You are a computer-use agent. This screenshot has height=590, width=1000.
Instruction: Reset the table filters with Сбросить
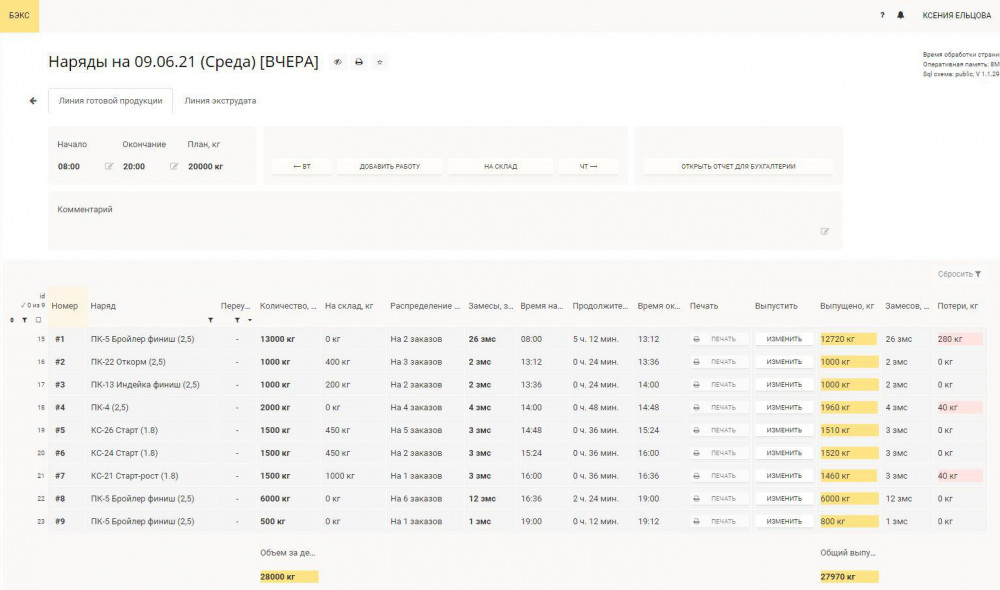click(959, 274)
